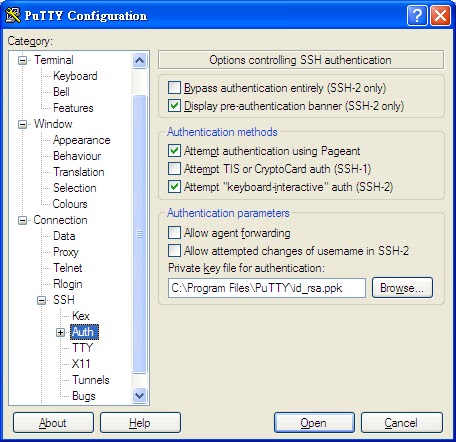456x442 pixels.
Task: Click the category list scroll up arrow
Action: click(139, 60)
